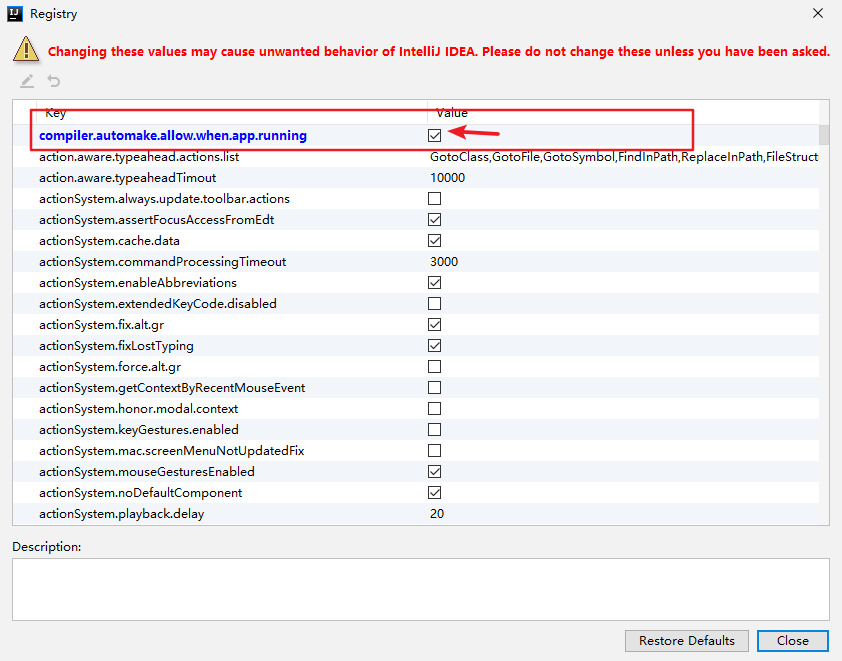Enable actionSystem.always.update.toolbar.actions checkbox

[434, 199]
